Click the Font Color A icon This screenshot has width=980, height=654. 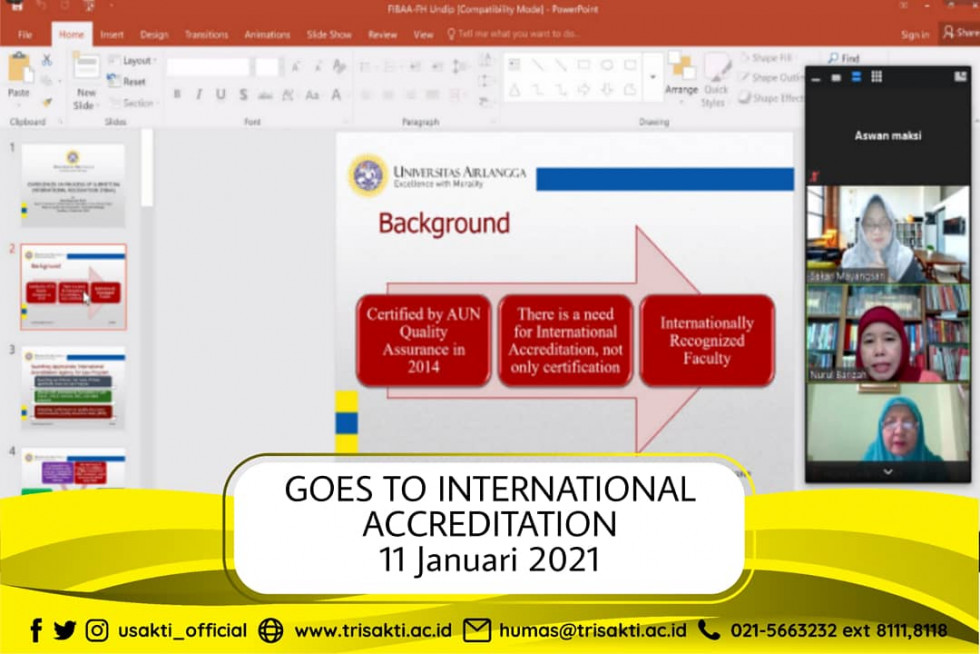pos(336,95)
